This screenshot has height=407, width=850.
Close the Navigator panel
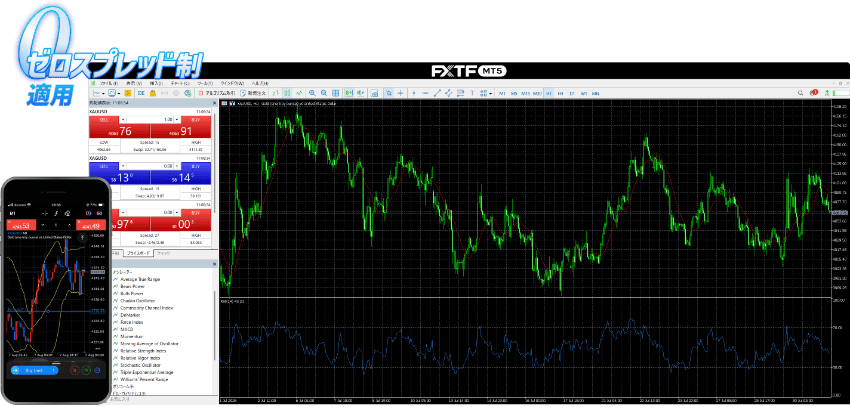point(214,264)
